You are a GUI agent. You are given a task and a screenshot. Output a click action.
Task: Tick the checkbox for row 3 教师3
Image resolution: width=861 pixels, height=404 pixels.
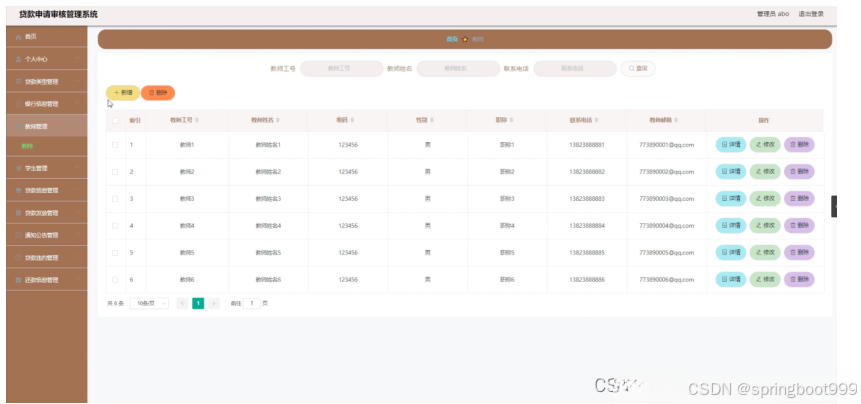tap(115, 199)
